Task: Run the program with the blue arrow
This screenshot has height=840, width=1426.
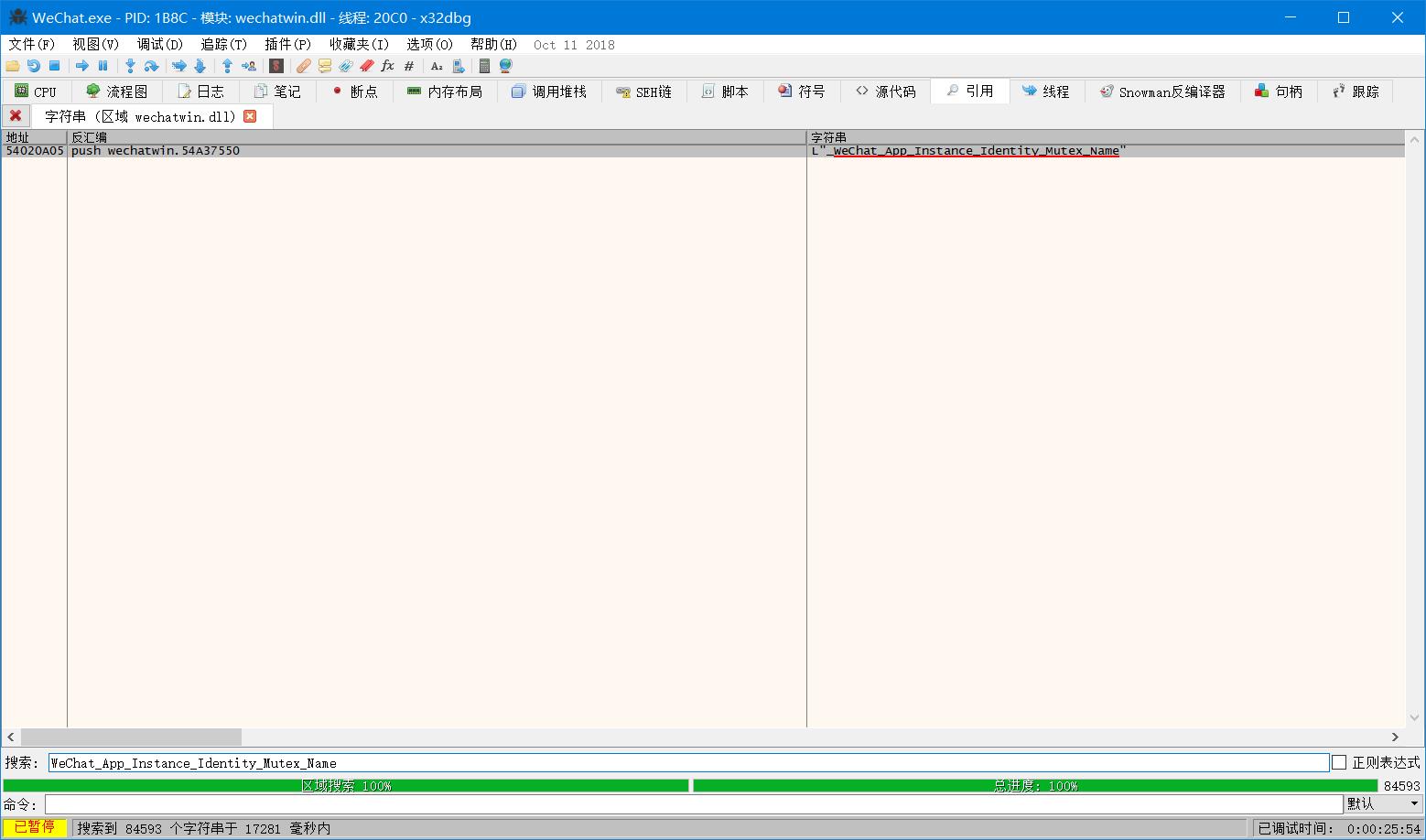Action: pyautogui.click(x=82, y=66)
